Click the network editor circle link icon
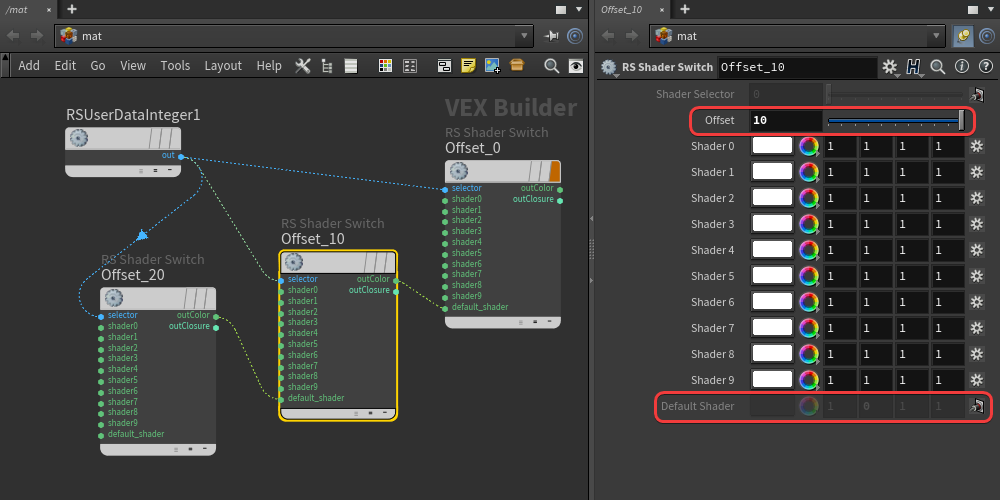Image resolution: width=1000 pixels, height=500 pixels. tap(575, 36)
